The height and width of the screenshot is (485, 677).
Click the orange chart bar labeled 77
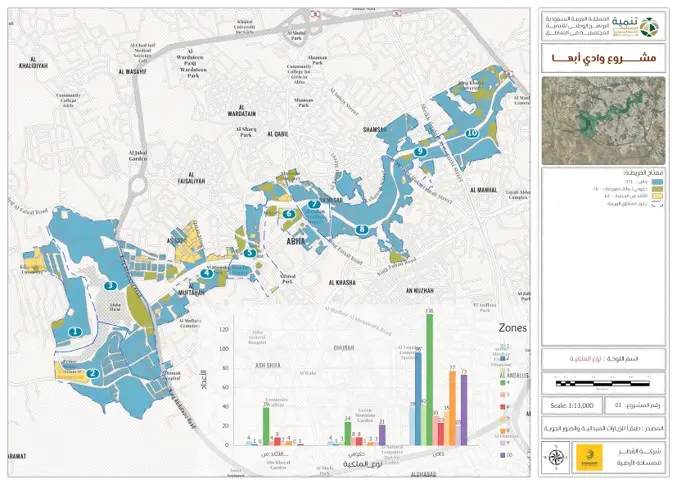[x=453, y=409]
